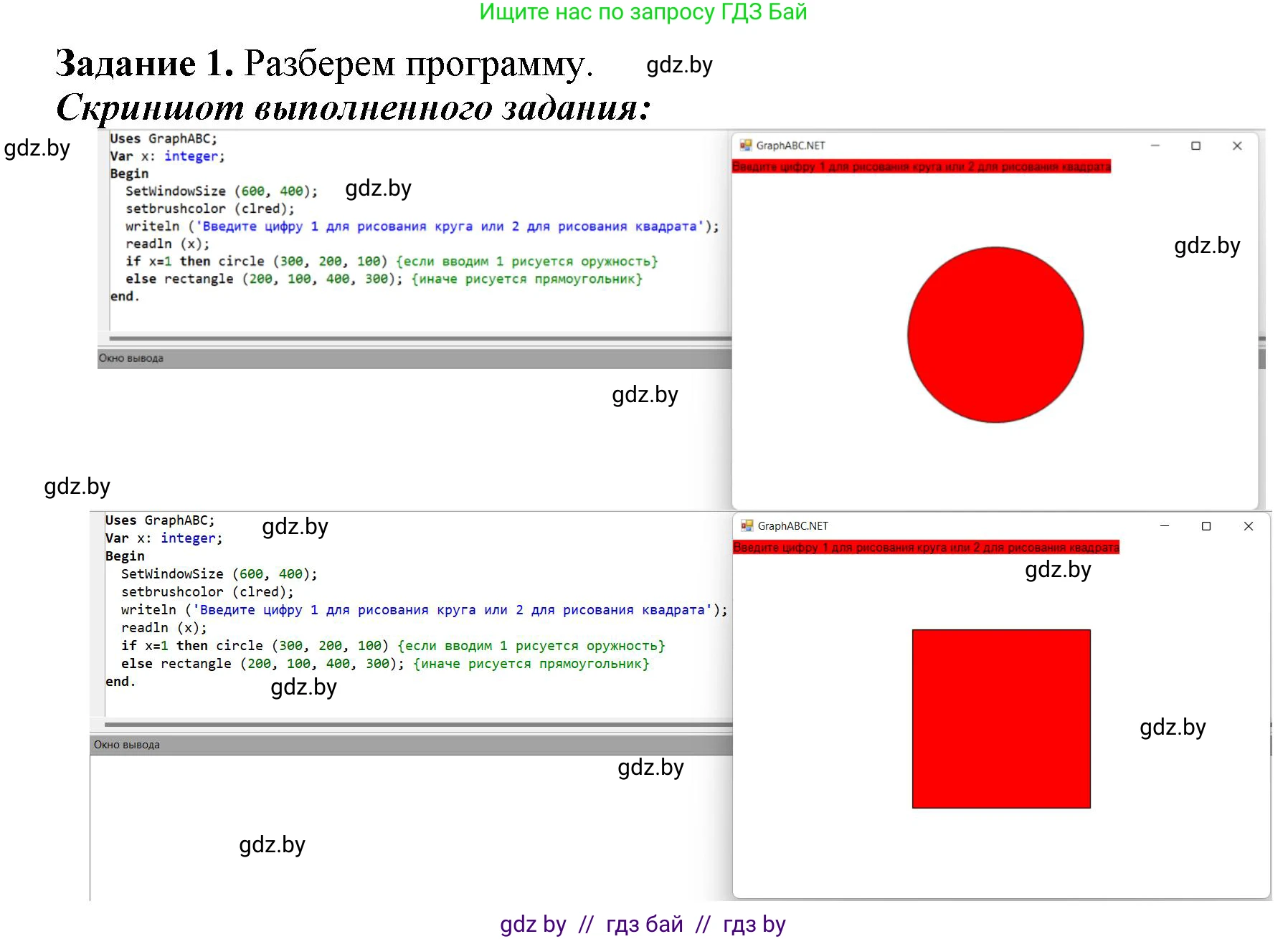
Task: Click the purple 'gdz by // гдз бай' footer text
Action: tap(643, 924)
